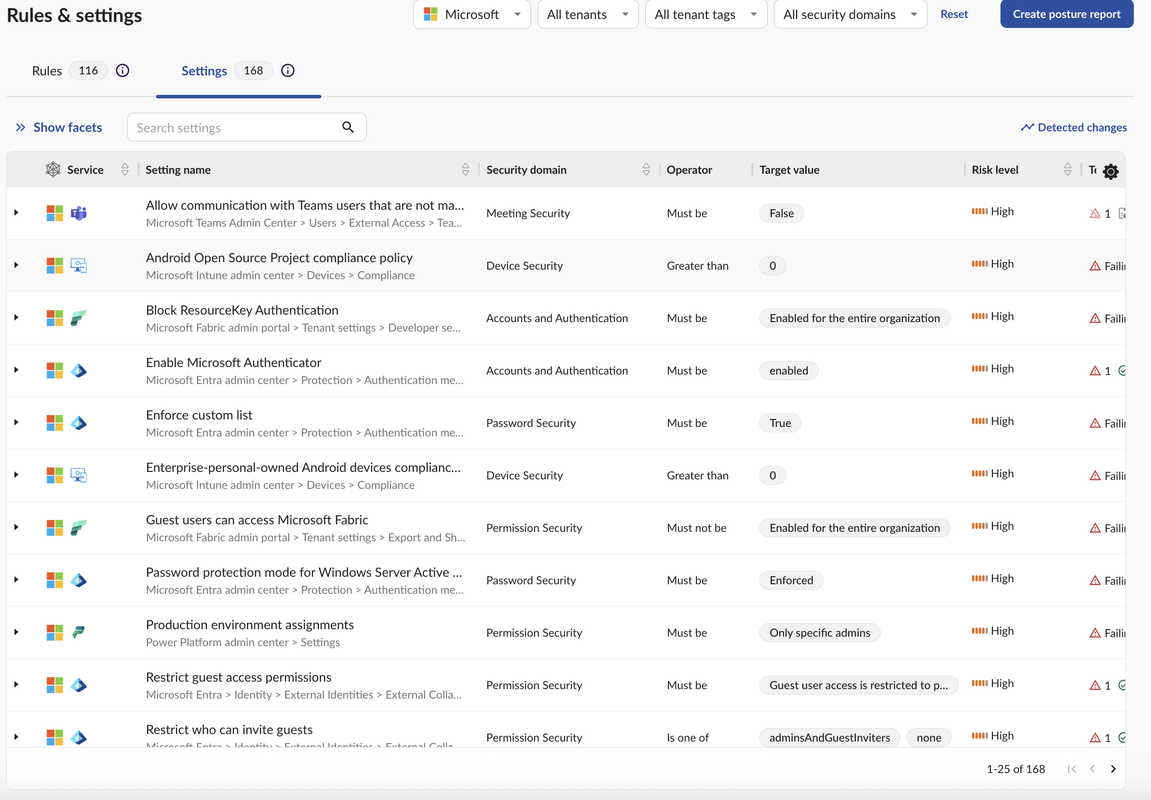Expand the Enforce custom list row
This screenshot has height=800, width=1151.
point(16,423)
